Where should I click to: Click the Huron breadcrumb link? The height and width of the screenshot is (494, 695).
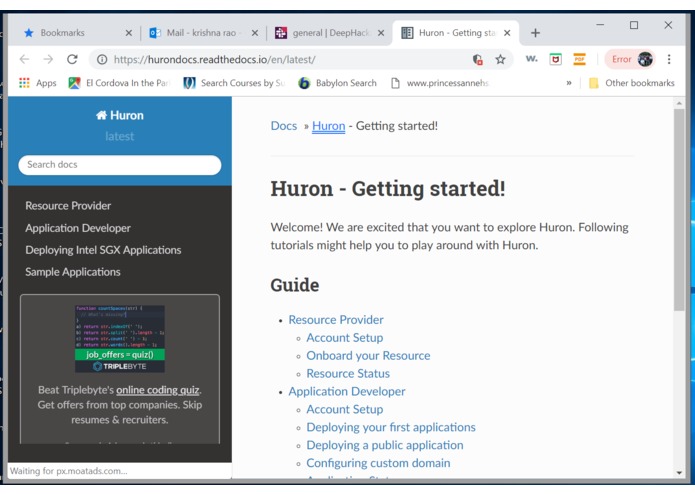[x=328, y=126]
